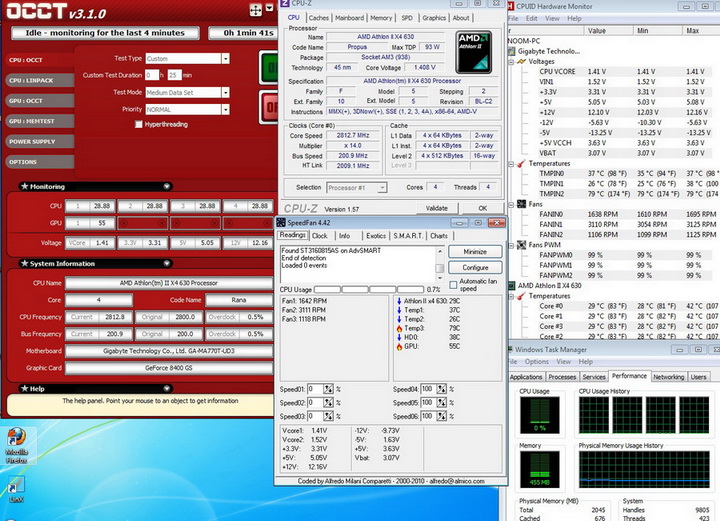
Task: Switch to the Caches tab in CPU-Z
Action: [319, 17]
